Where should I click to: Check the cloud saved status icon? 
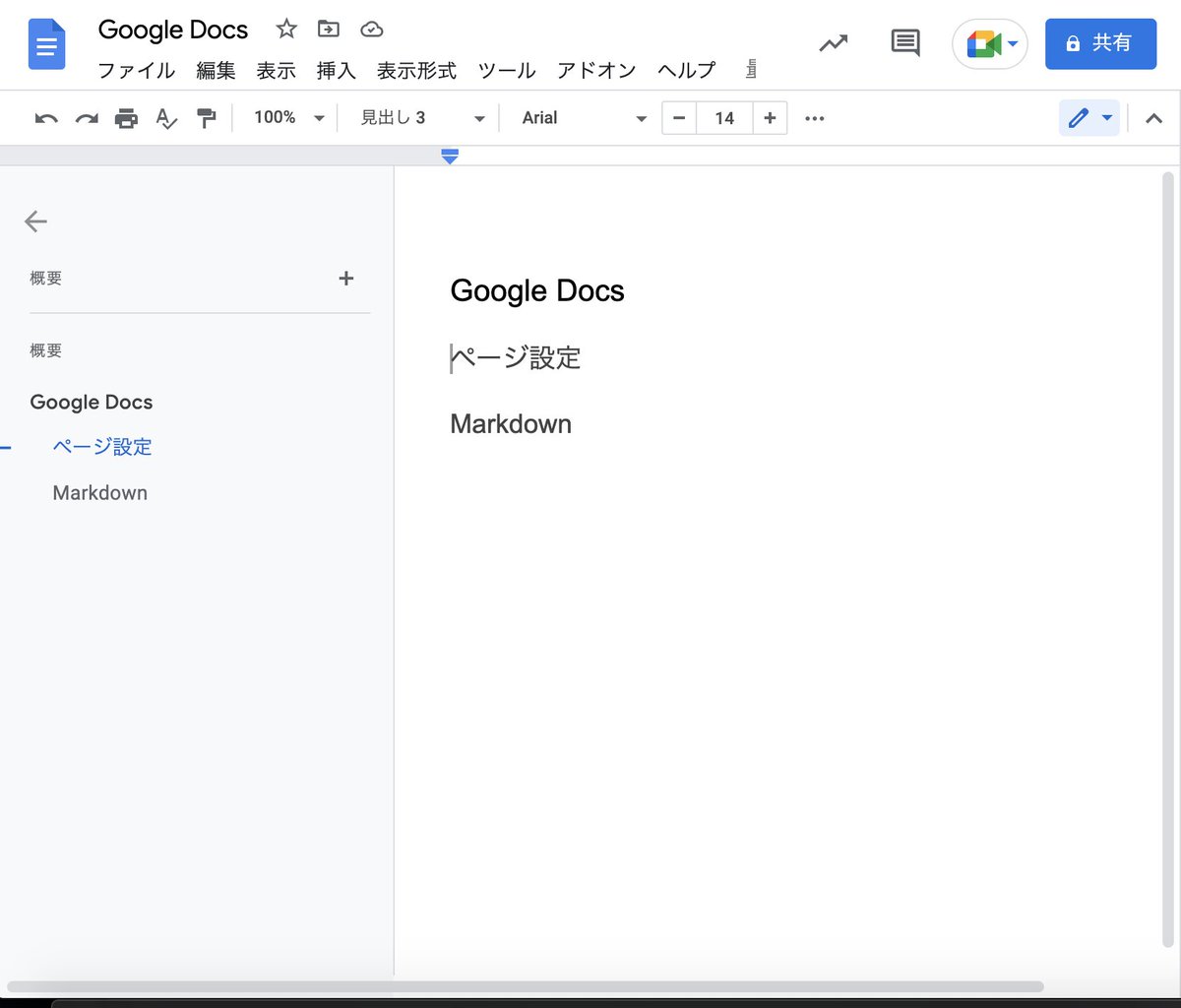371,29
